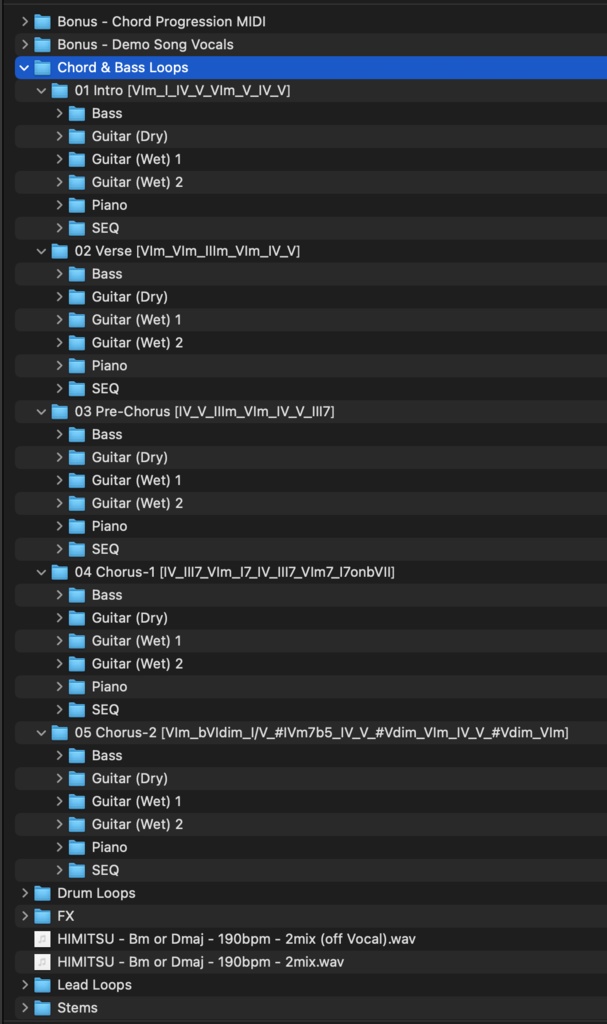Click the Drum Loops folder icon
The height and width of the screenshot is (1024, 607).
(42, 893)
